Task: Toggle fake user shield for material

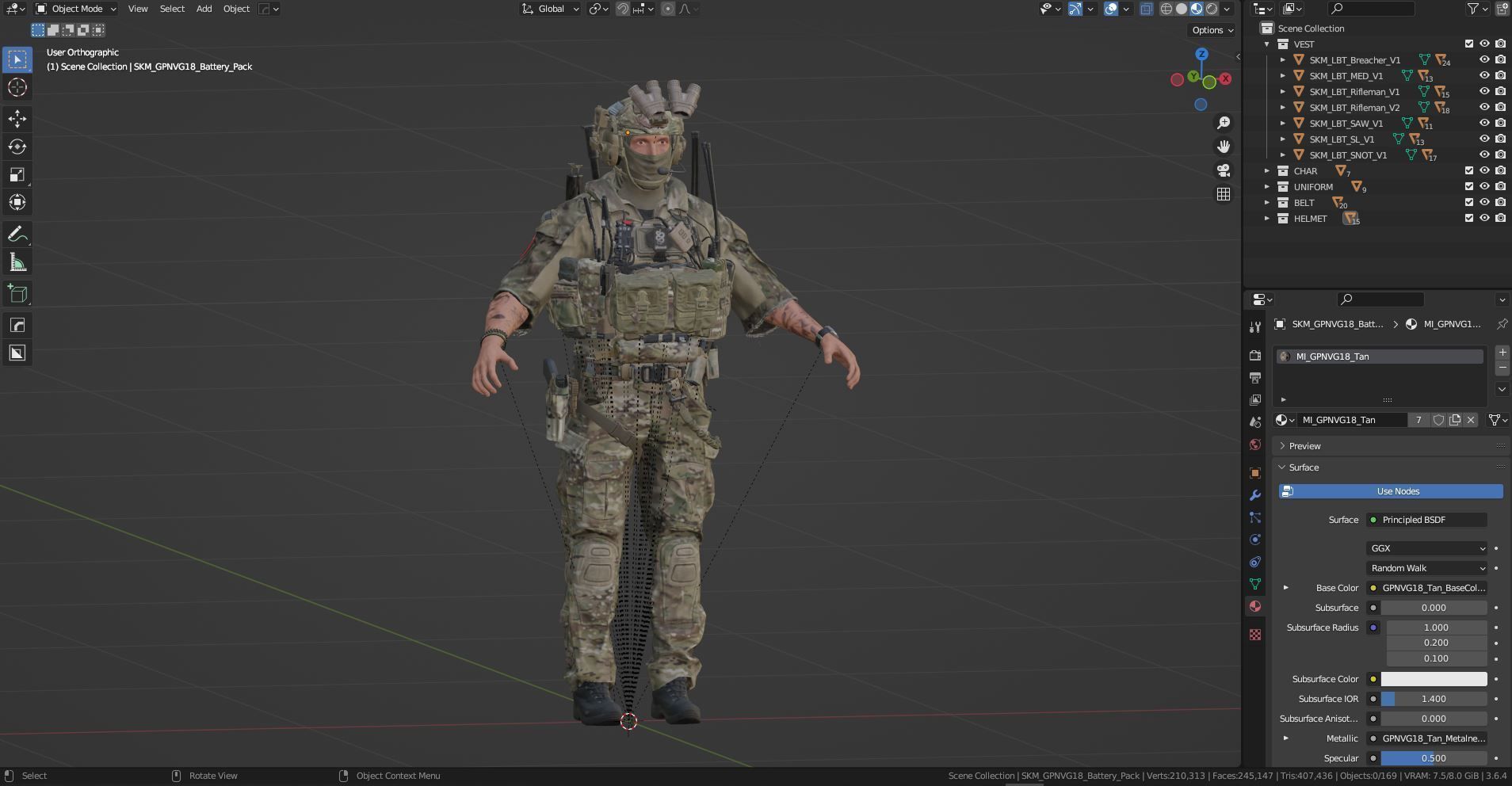Action: tap(1438, 420)
